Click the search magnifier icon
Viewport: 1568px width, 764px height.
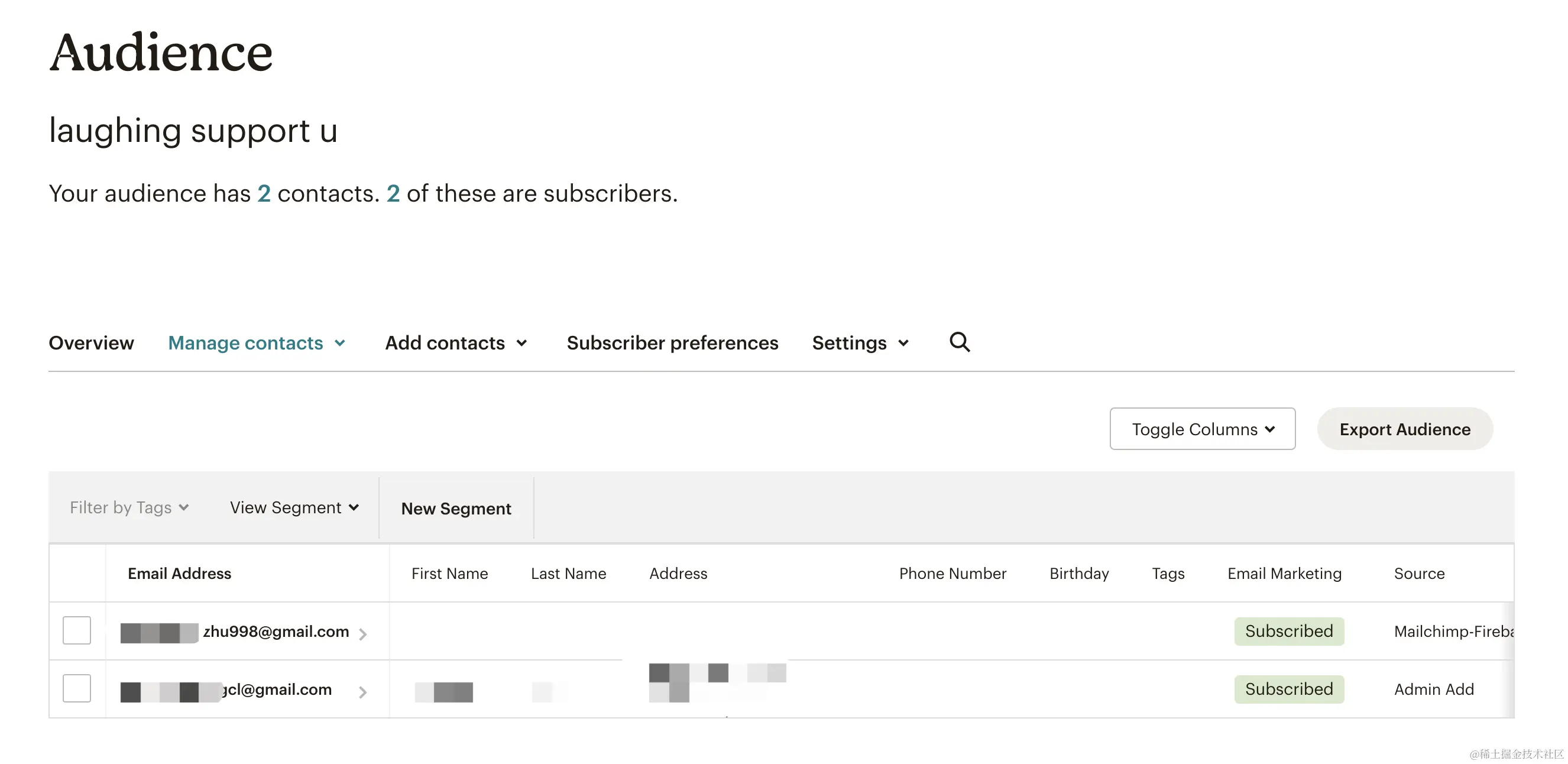tap(959, 342)
